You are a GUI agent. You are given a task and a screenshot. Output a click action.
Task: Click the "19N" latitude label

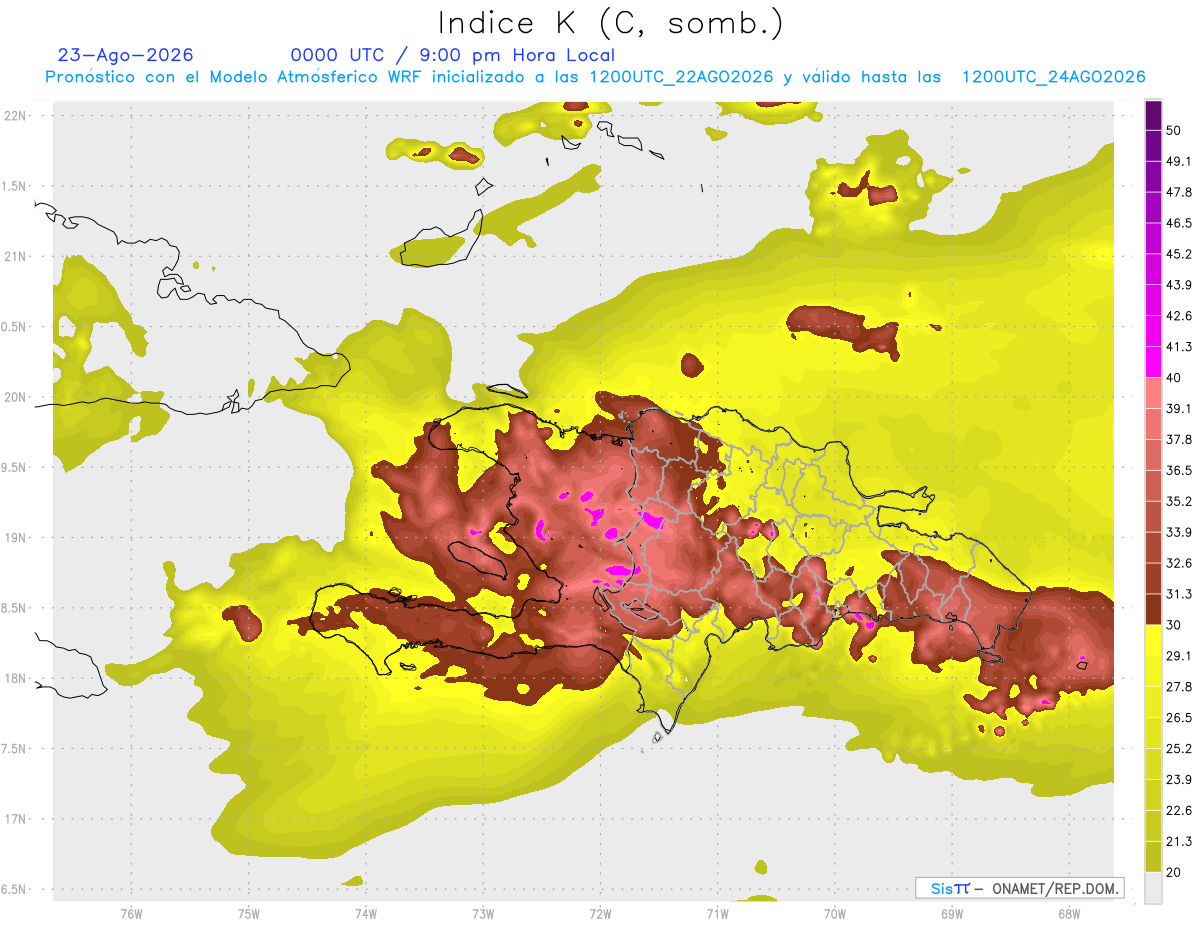coord(15,537)
